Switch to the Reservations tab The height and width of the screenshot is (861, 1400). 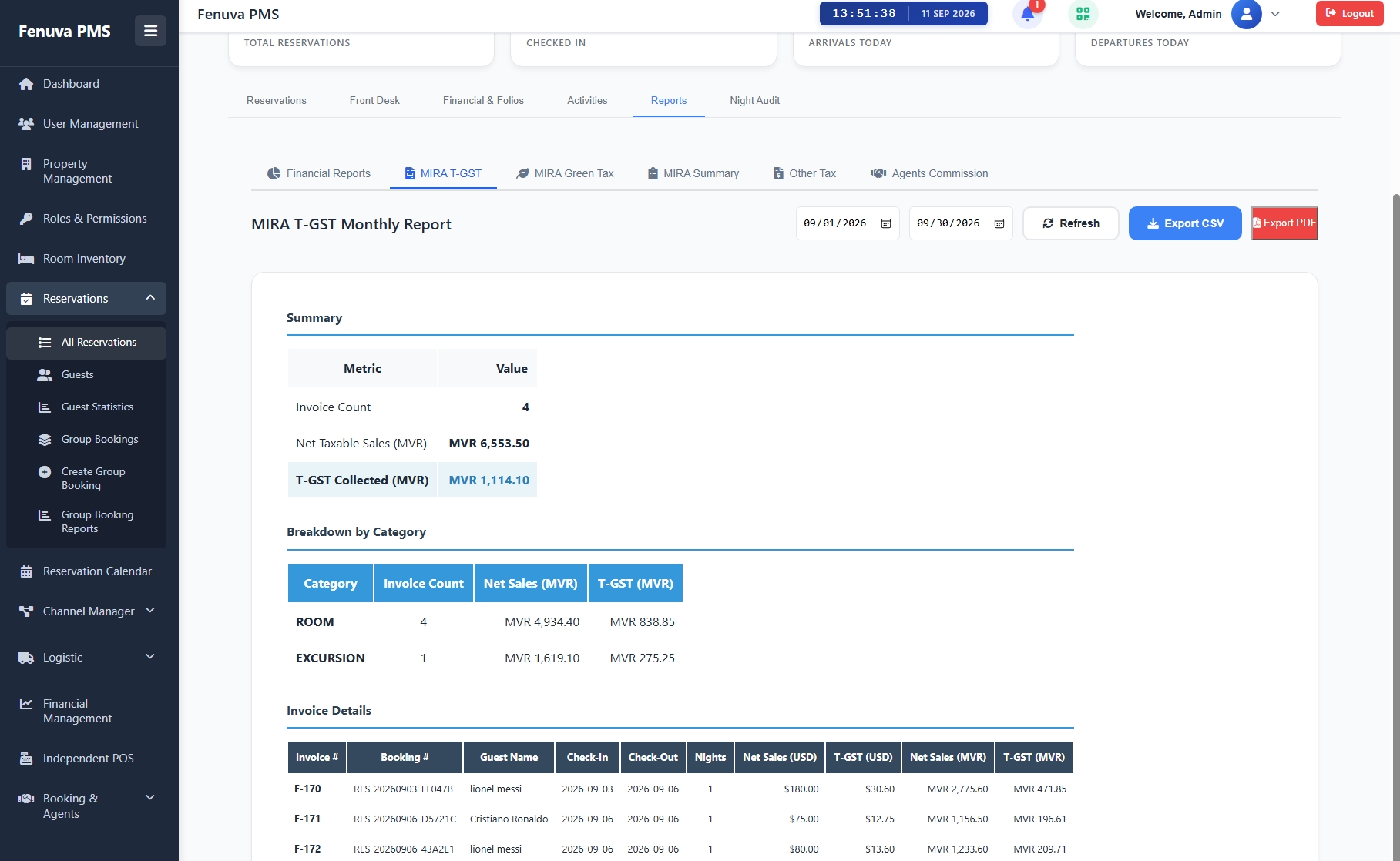pos(277,101)
